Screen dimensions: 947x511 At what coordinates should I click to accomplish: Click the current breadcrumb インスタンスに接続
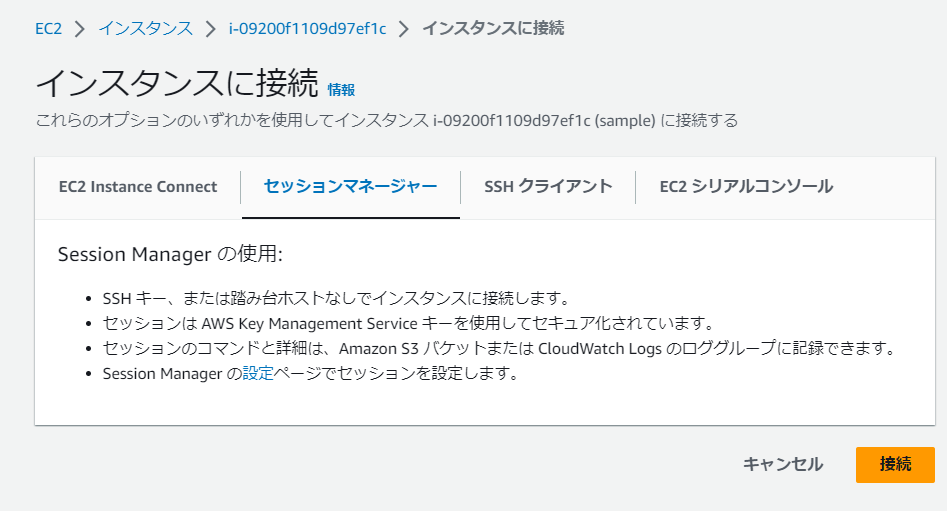click(493, 28)
